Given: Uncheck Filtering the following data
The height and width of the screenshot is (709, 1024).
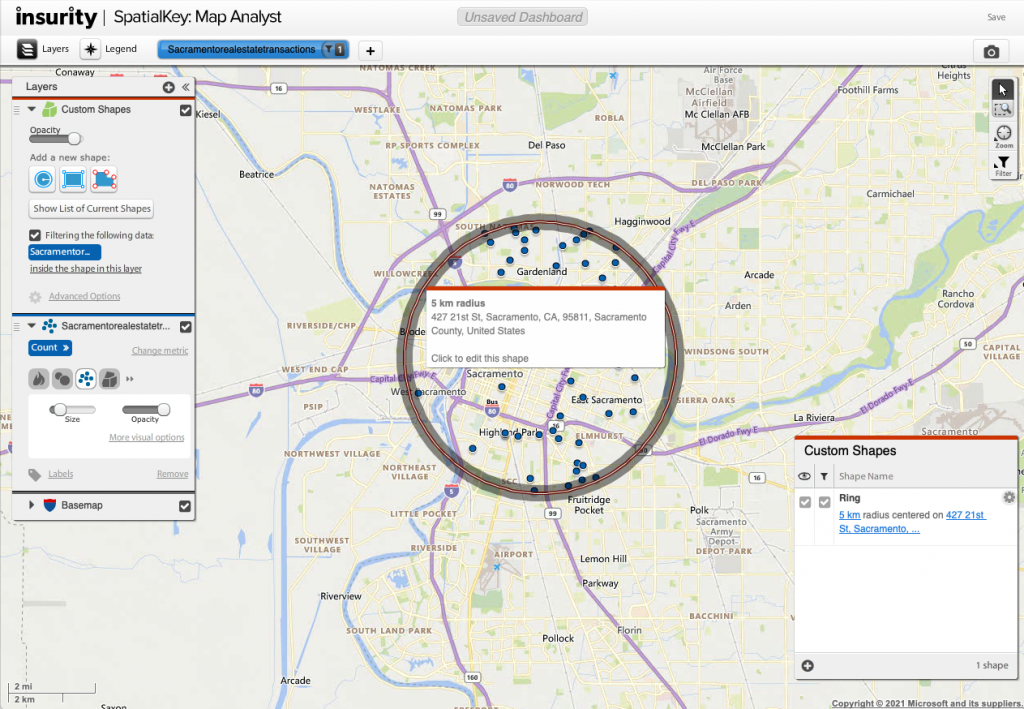Looking at the screenshot, I should 35,235.
